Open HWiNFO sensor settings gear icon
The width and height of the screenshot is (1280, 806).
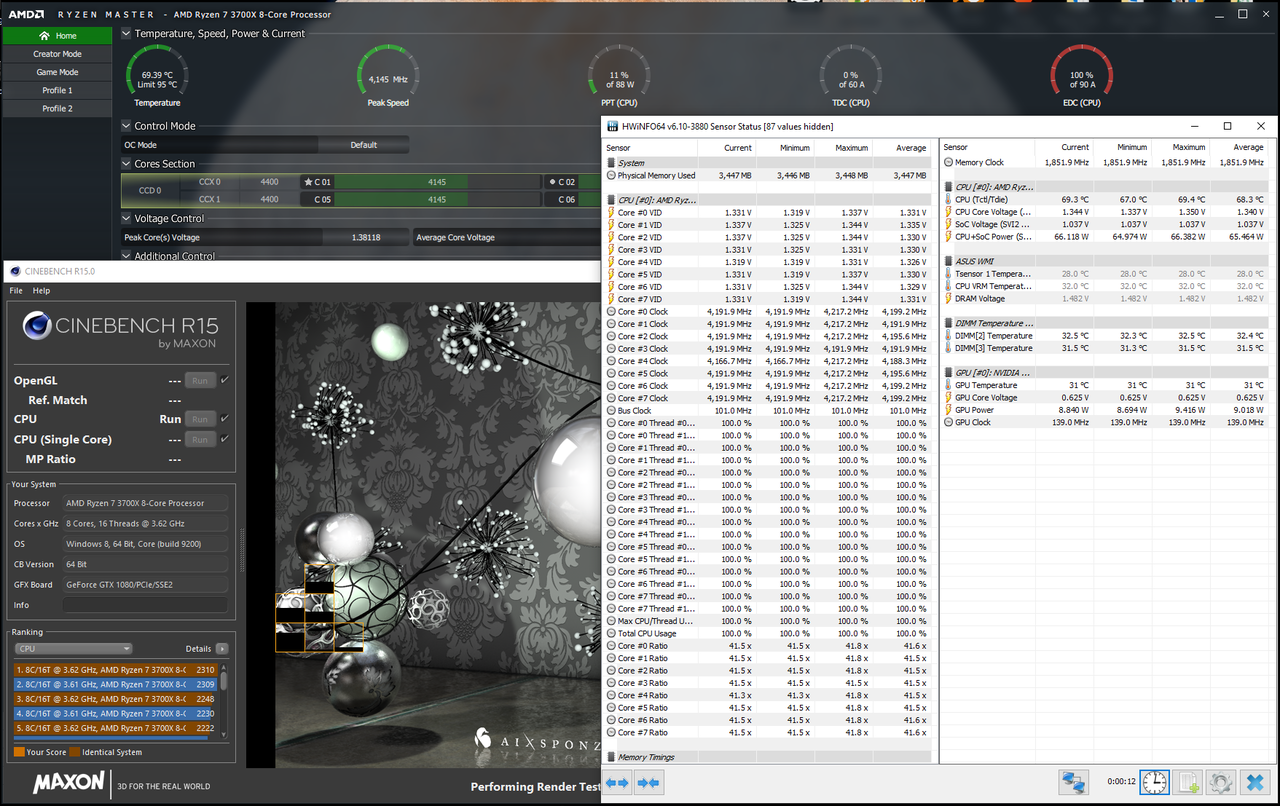[x=1221, y=782]
